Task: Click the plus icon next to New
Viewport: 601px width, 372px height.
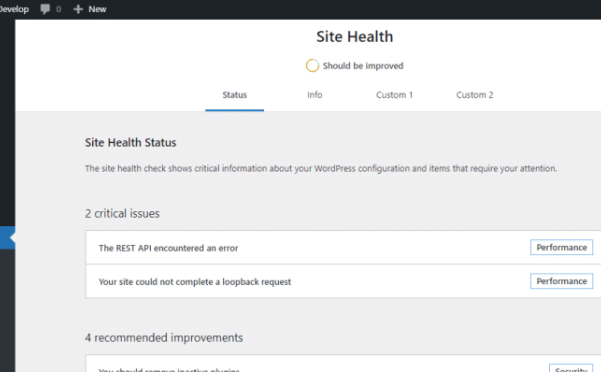Action: [x=78, y=9]
